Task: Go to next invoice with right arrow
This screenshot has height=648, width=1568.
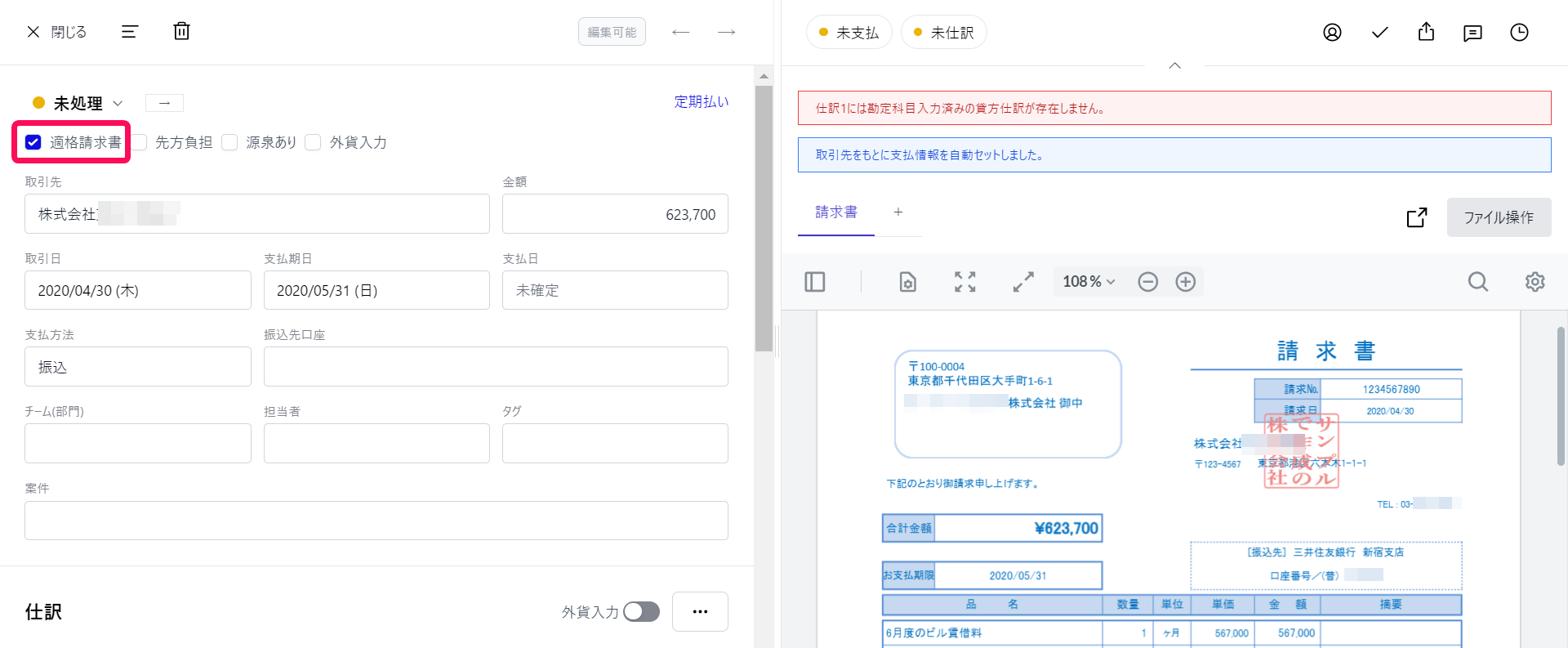Action: click(x=726, y=32)
